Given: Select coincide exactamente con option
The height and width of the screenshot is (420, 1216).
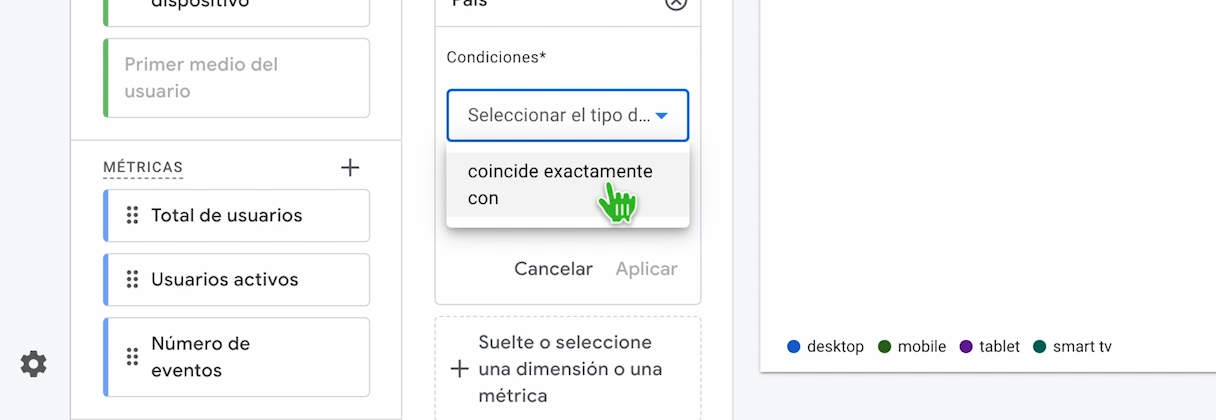Looking at the screenshot, I should 560,184.
